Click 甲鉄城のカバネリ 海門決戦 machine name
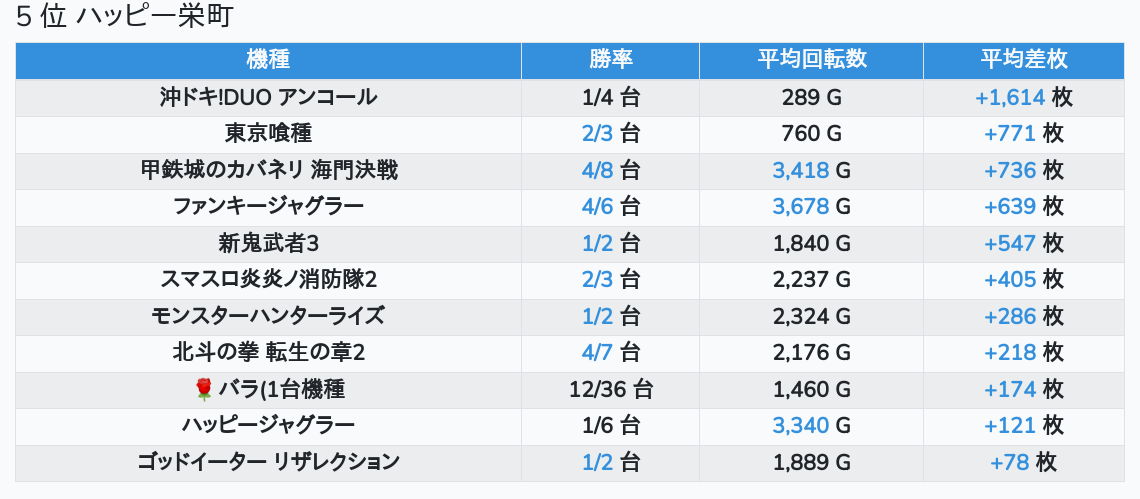Screen dimensions: 1140x499 tap(268, 170)
